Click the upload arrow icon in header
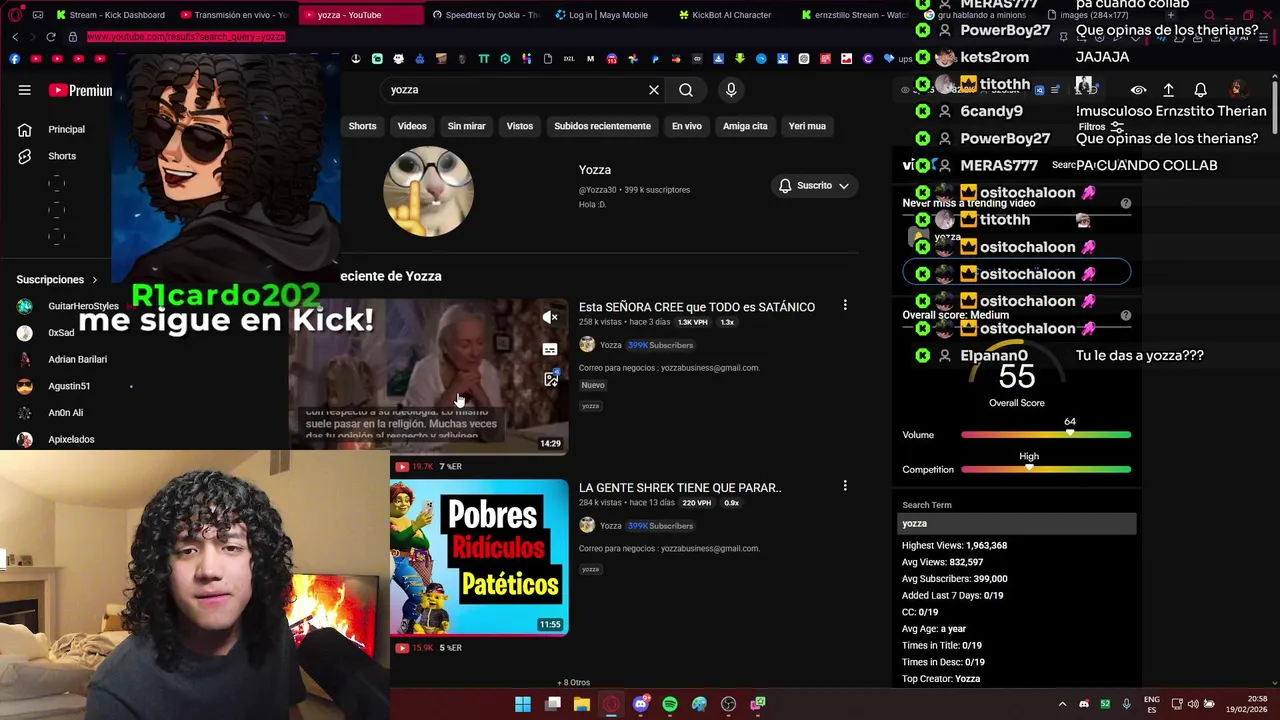The height and width of the screenshot is (720, 1280). coord(1168,90)
